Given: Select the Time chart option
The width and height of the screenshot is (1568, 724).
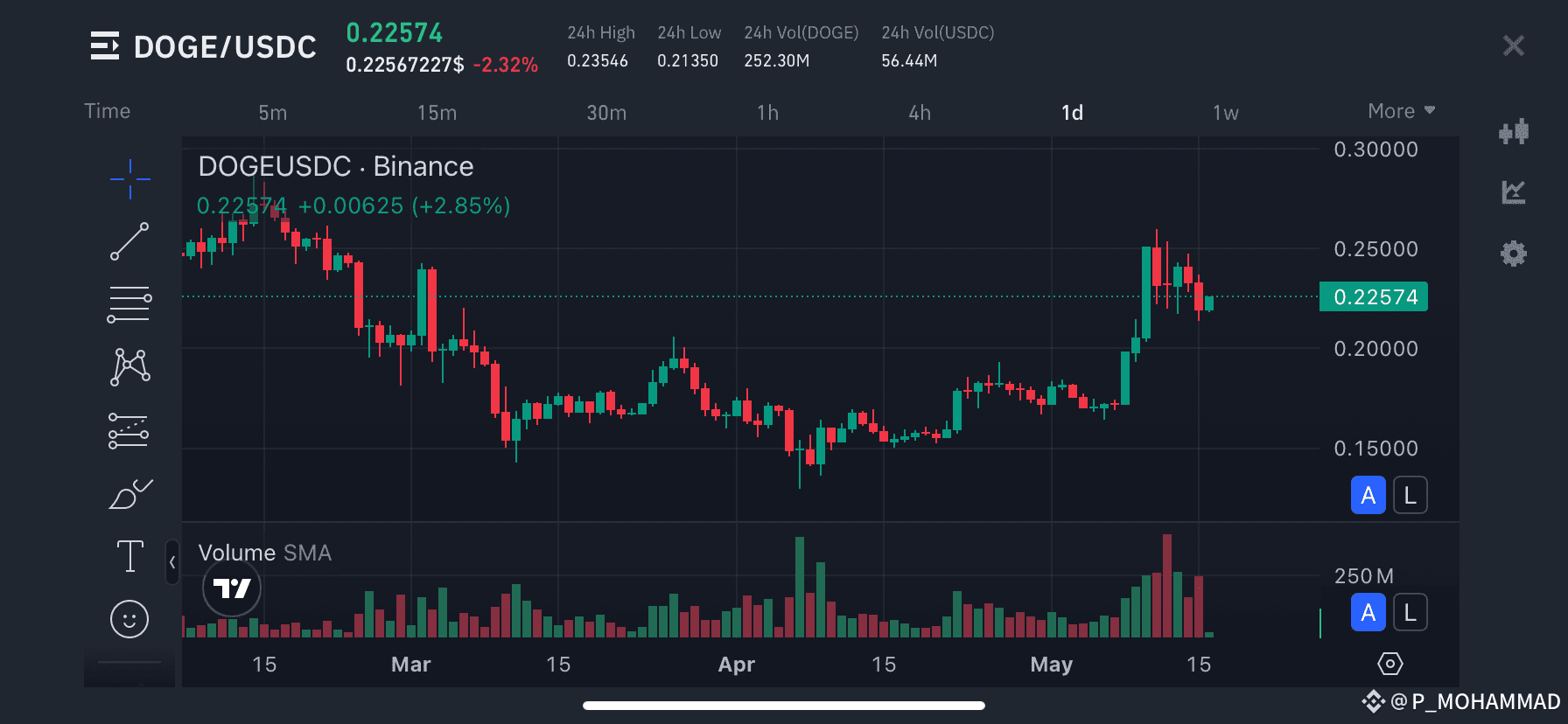Looking at the screenshot, I should [x=108, y=111].
